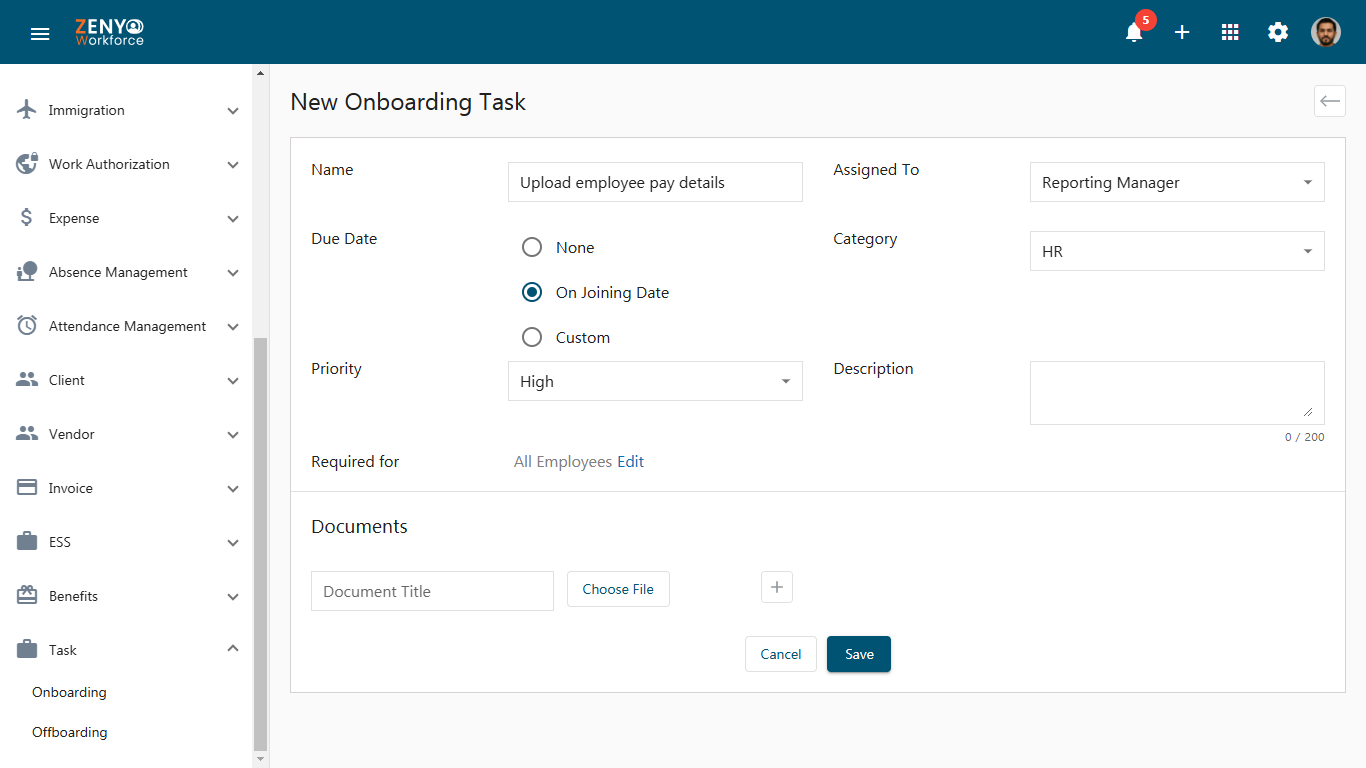The image size is (1366, 768).
Task: Click the Benefits gift icon
Action: click(27, 596)
